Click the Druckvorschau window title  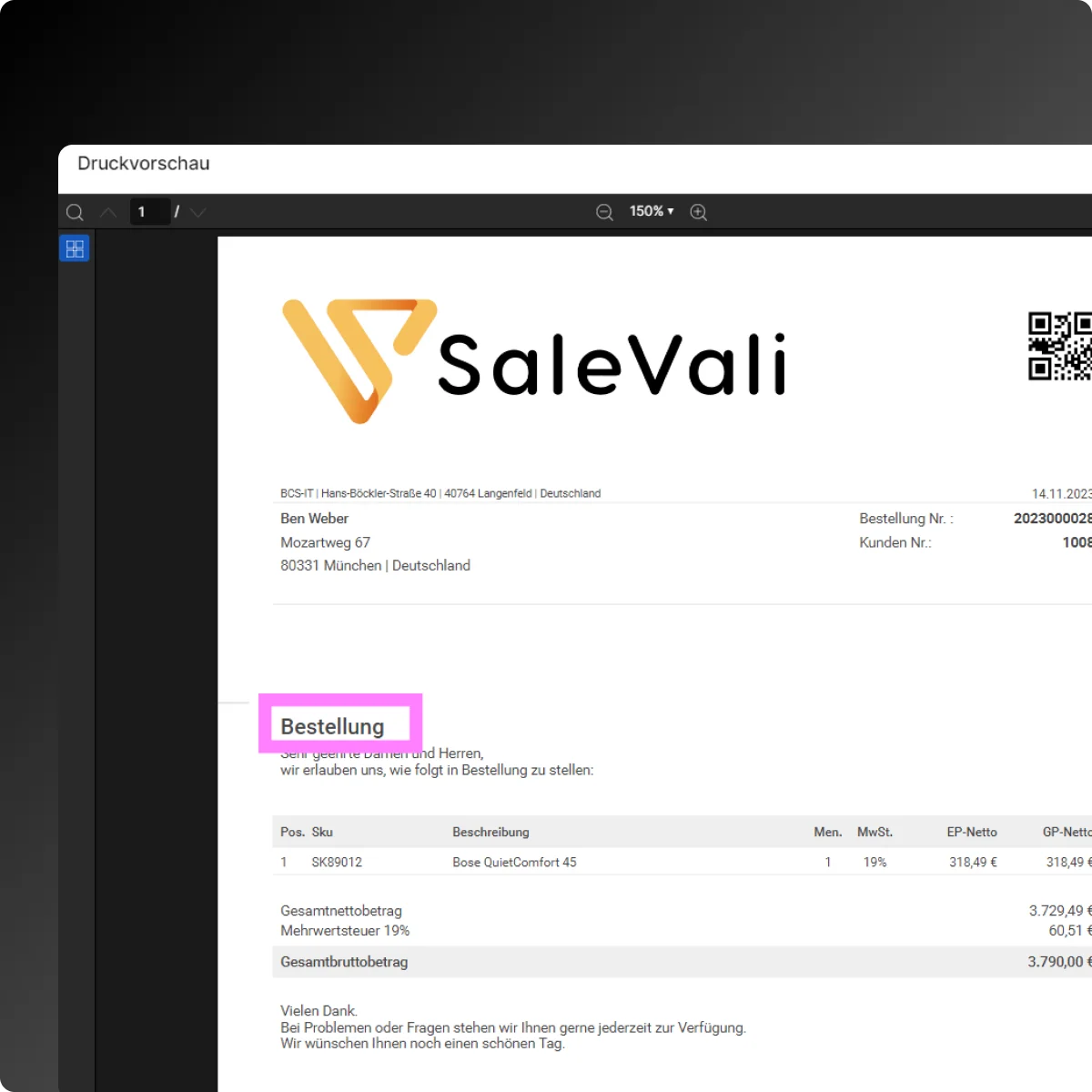(x=144, y=164)
